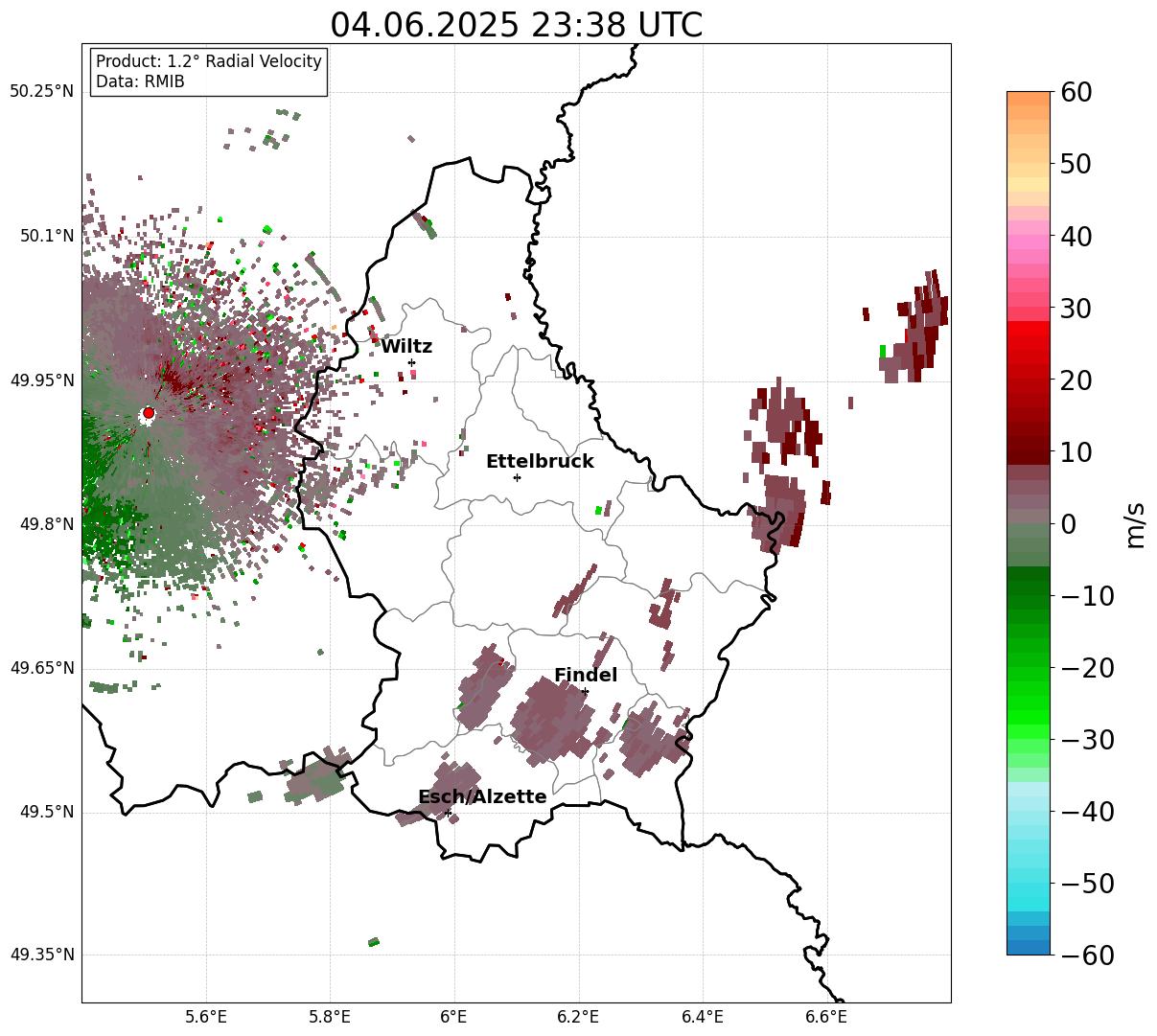Click the Esch/Alzette station cross marker
This screenshot has width=1157, height=1036.
[448, 813]
